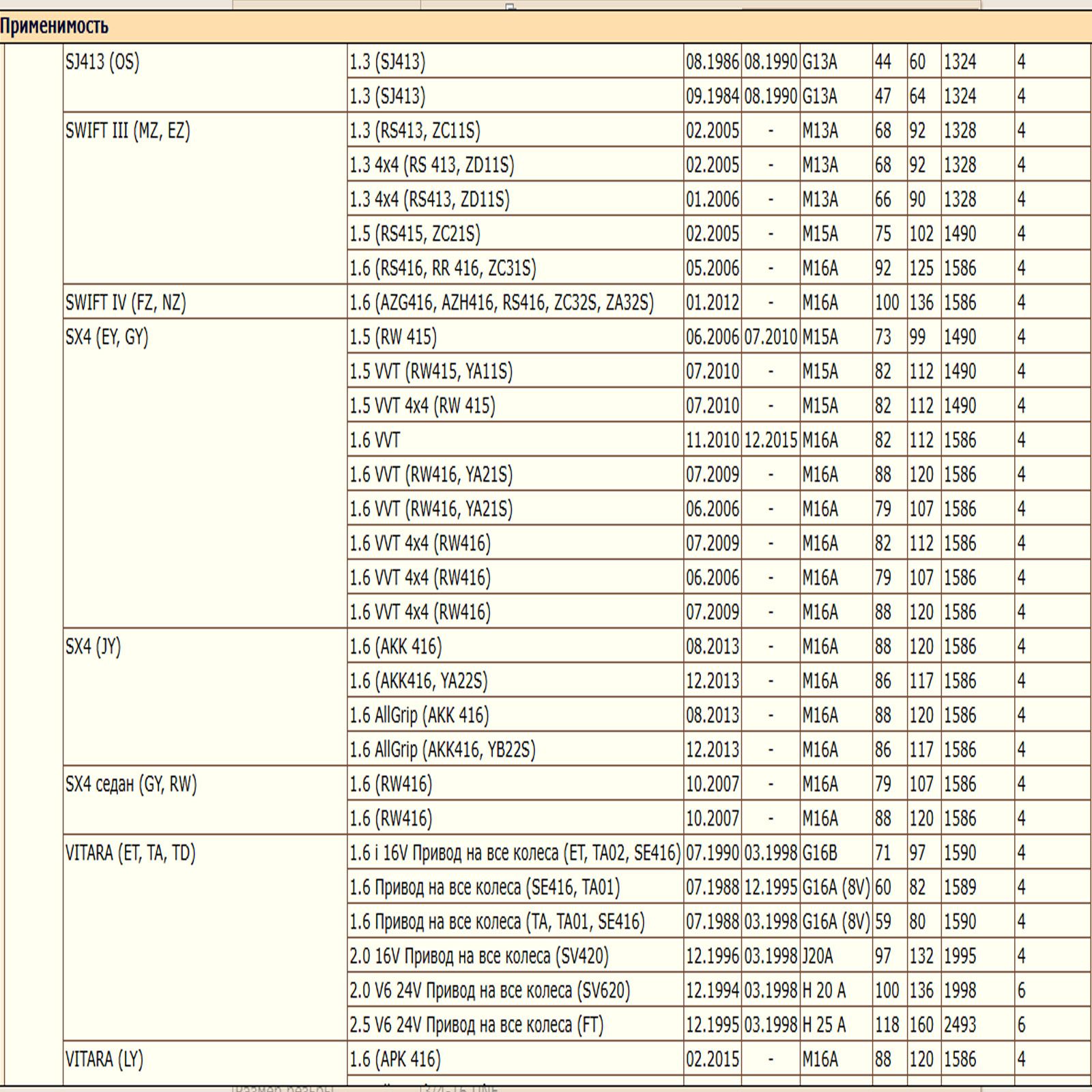1092x1092 pixels.
Task: Select the SWIFT III (MZ, EZ) model cell
Action: click(128, 131)
